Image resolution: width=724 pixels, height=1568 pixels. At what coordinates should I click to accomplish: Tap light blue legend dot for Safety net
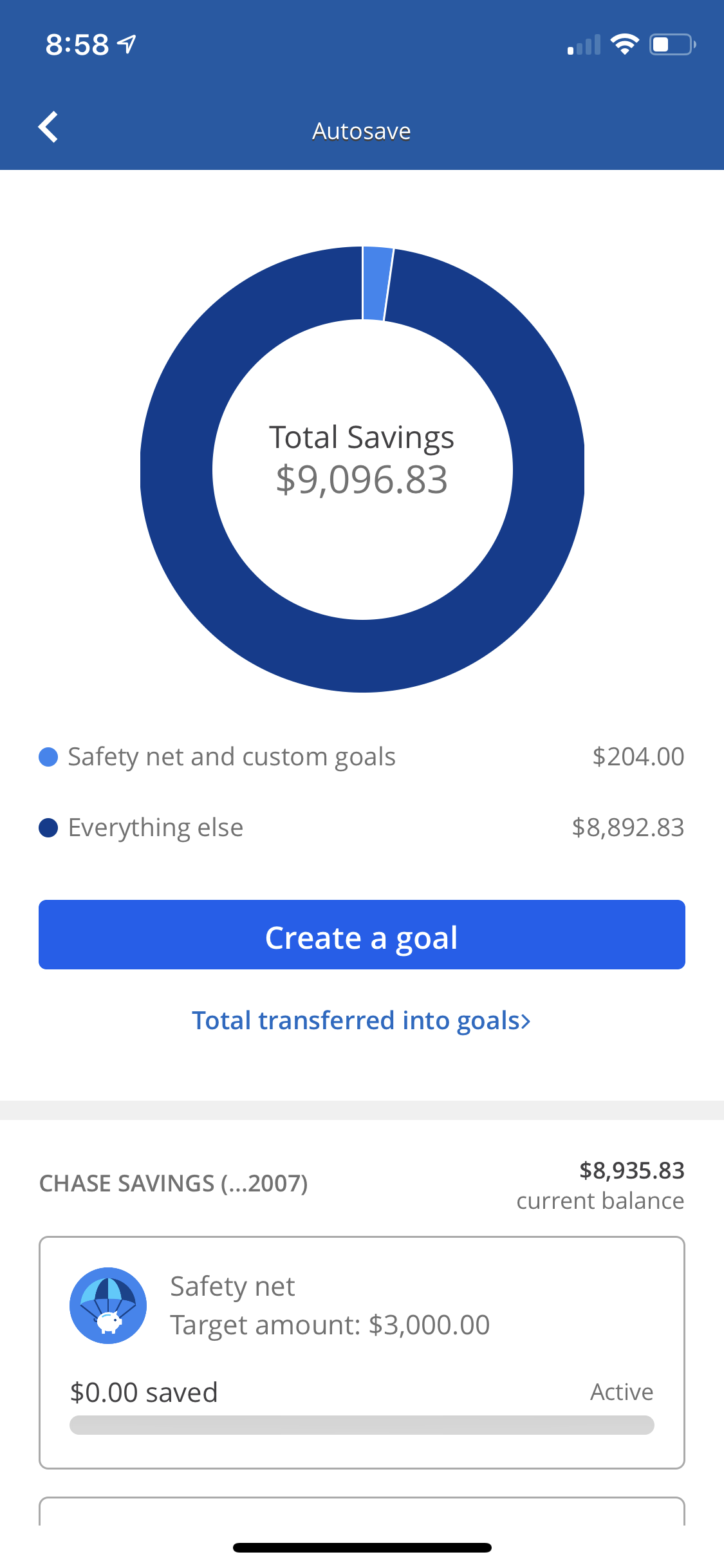click(48, 757)
